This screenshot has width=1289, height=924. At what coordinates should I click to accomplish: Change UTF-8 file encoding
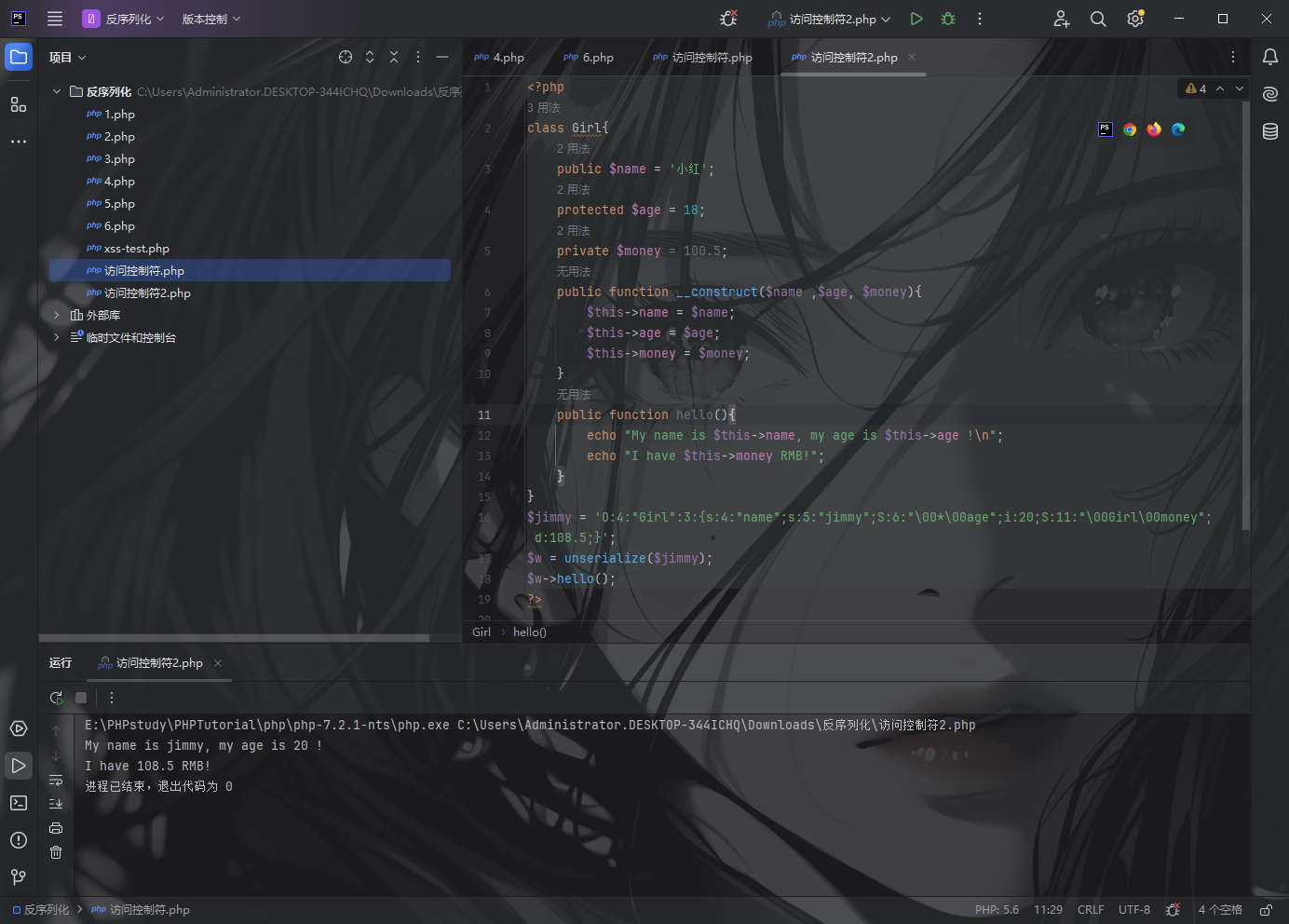click(x=1134, y=910)
